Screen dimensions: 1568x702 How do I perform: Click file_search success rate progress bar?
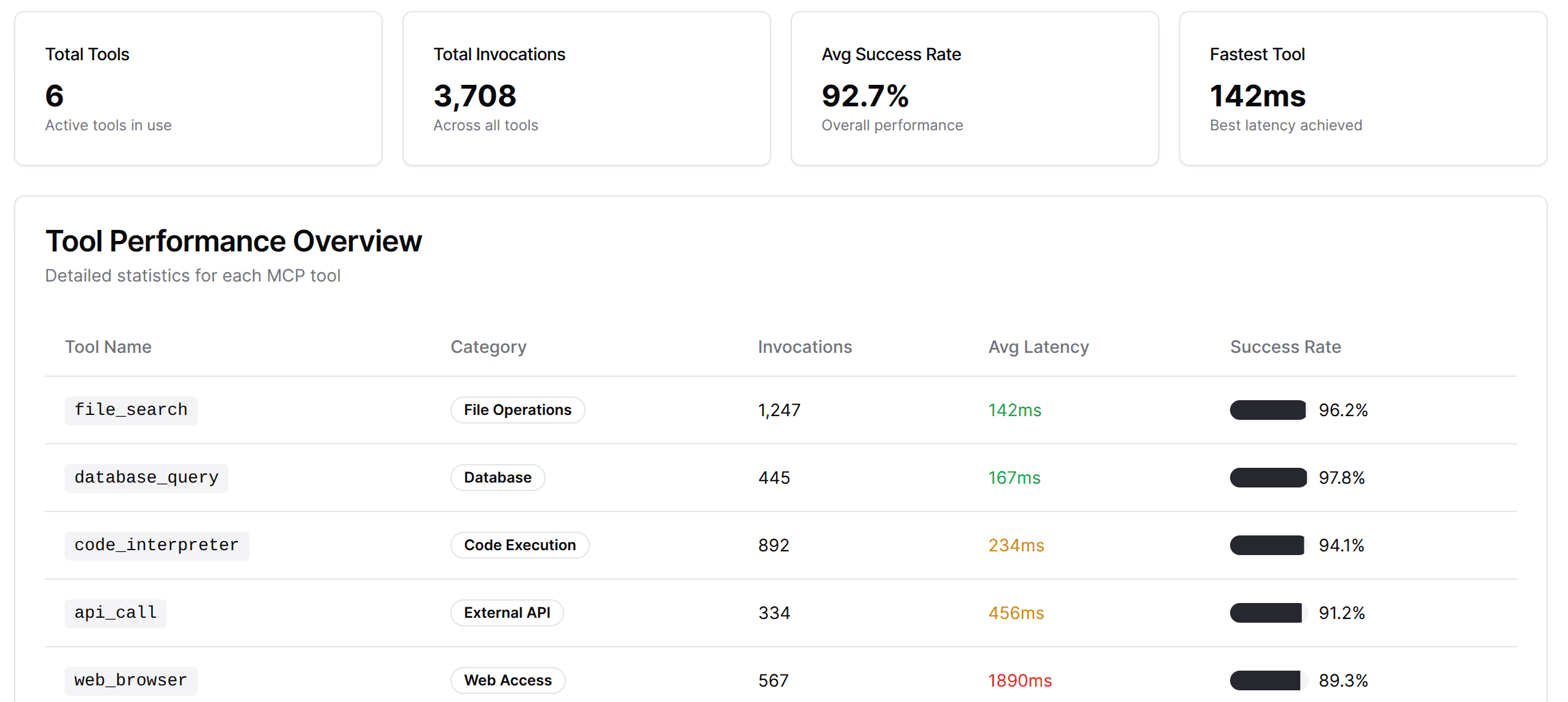1268,410
